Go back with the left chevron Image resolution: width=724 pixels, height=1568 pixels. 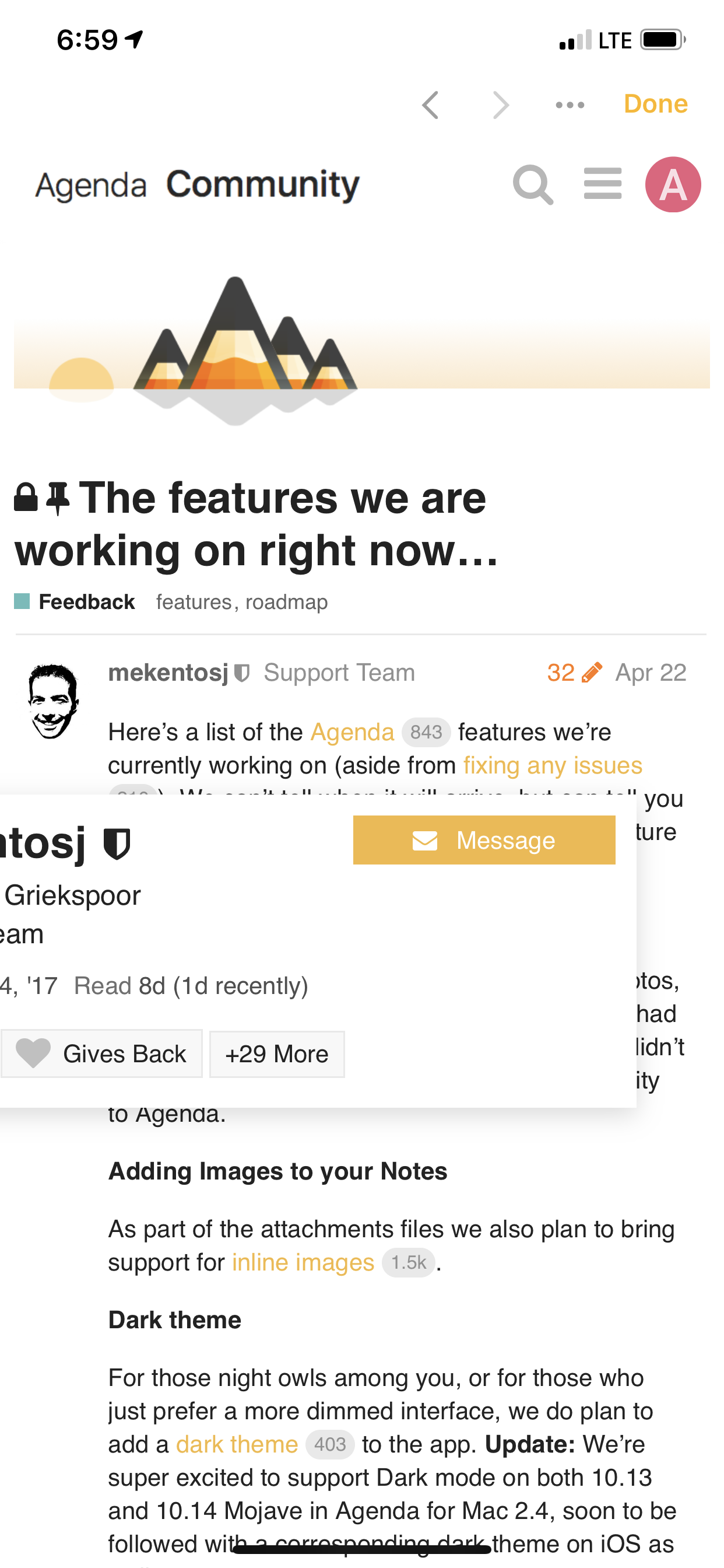click(430, 104)
